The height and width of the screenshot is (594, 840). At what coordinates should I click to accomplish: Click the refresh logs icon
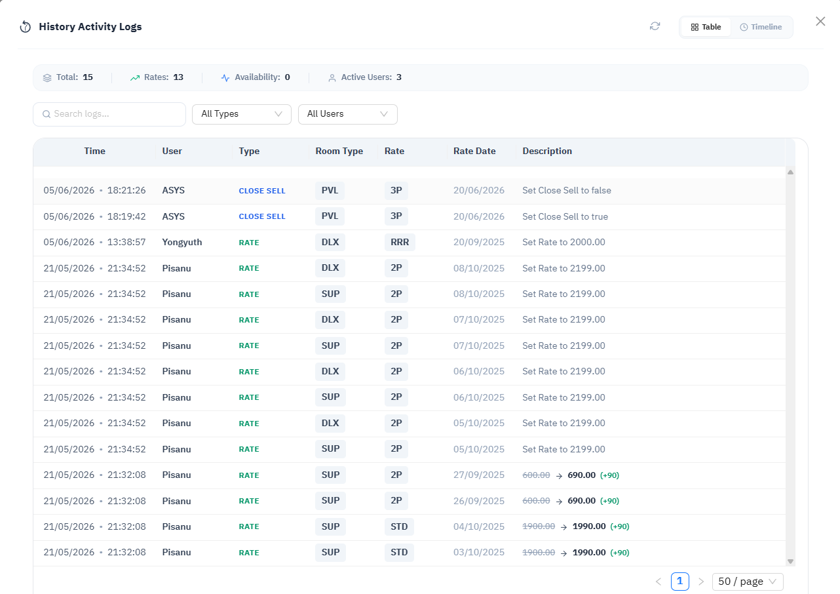click(655, 26)
